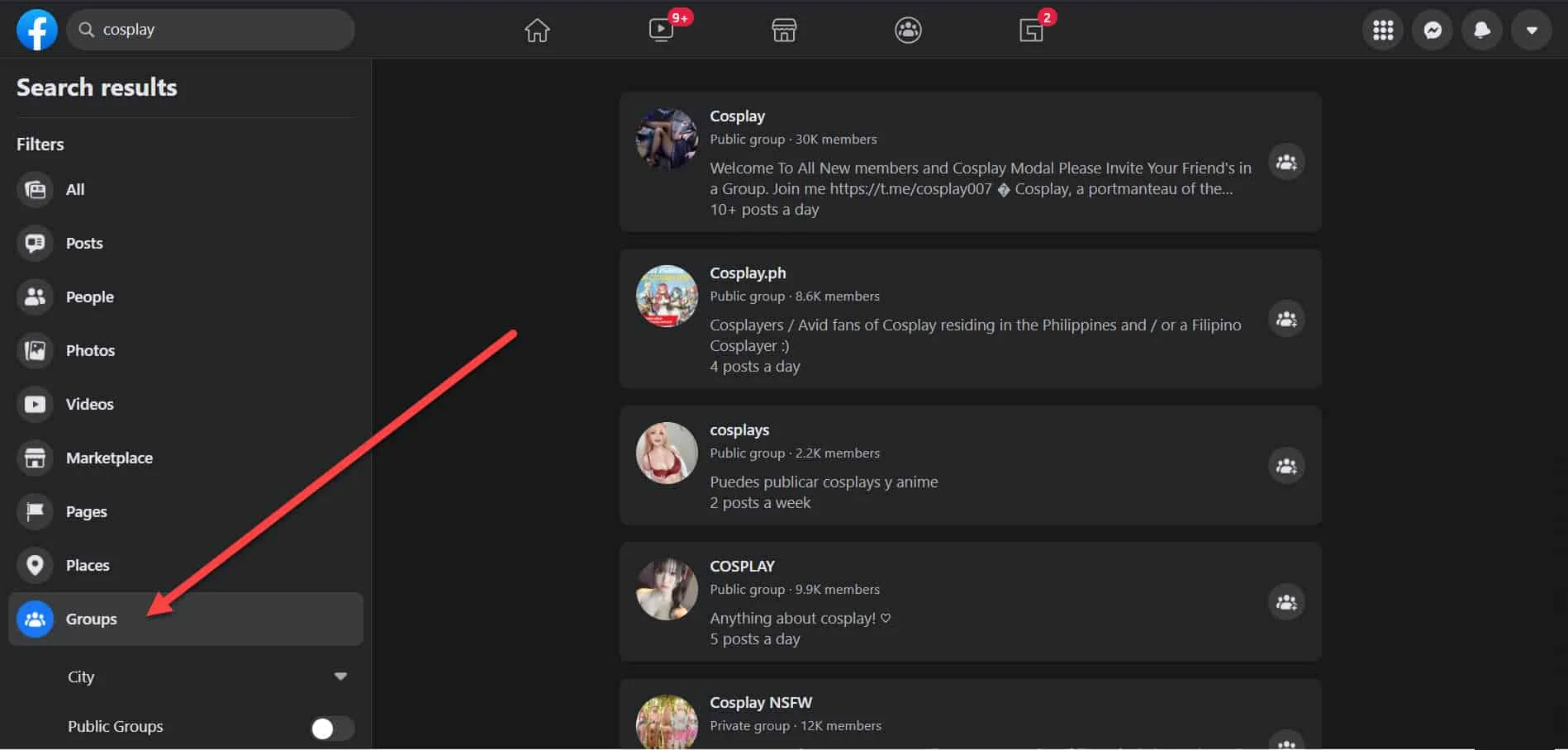Open Messenger chats
1568x750 pixels.
(x=1433, y=31)
